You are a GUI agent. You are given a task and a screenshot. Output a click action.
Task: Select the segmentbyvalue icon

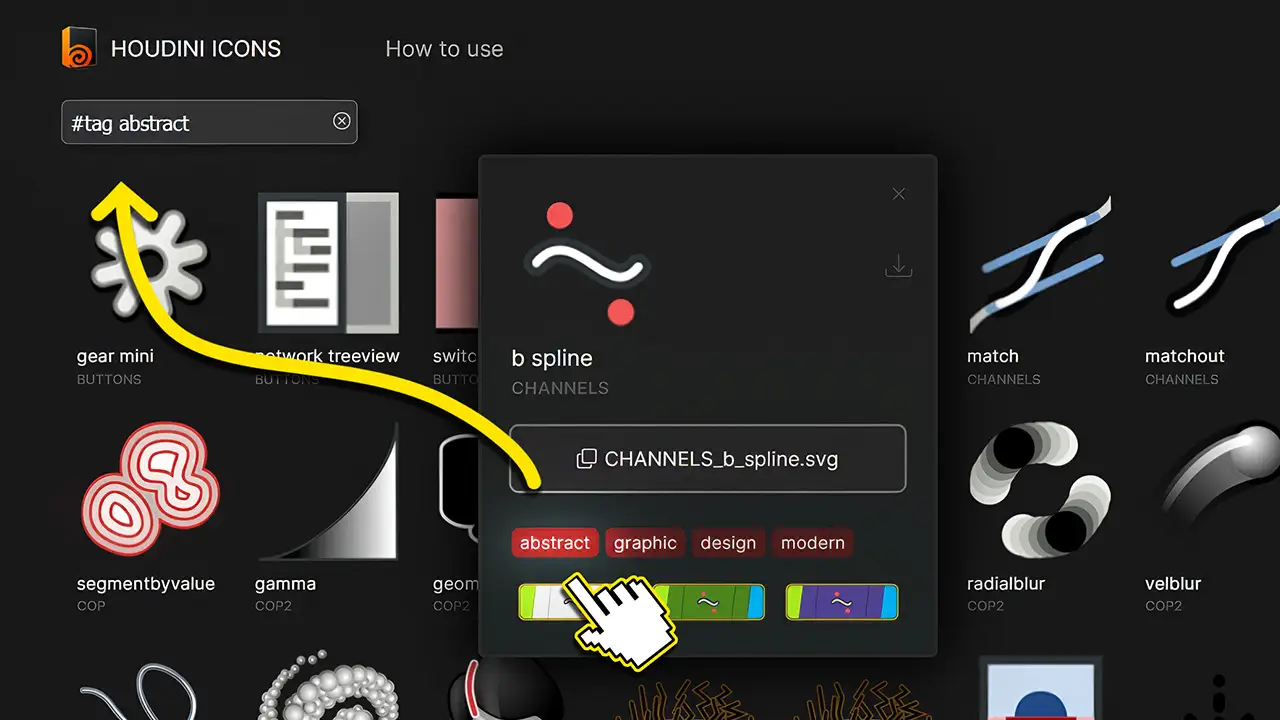150,490
